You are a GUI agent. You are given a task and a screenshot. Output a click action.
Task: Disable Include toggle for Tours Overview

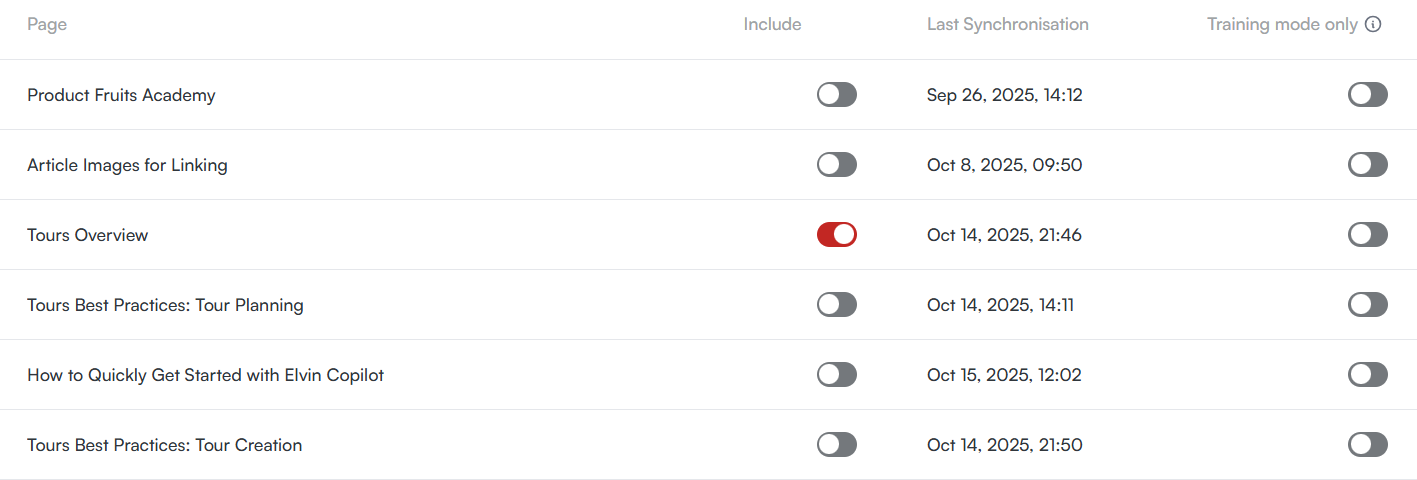(836, 235)
